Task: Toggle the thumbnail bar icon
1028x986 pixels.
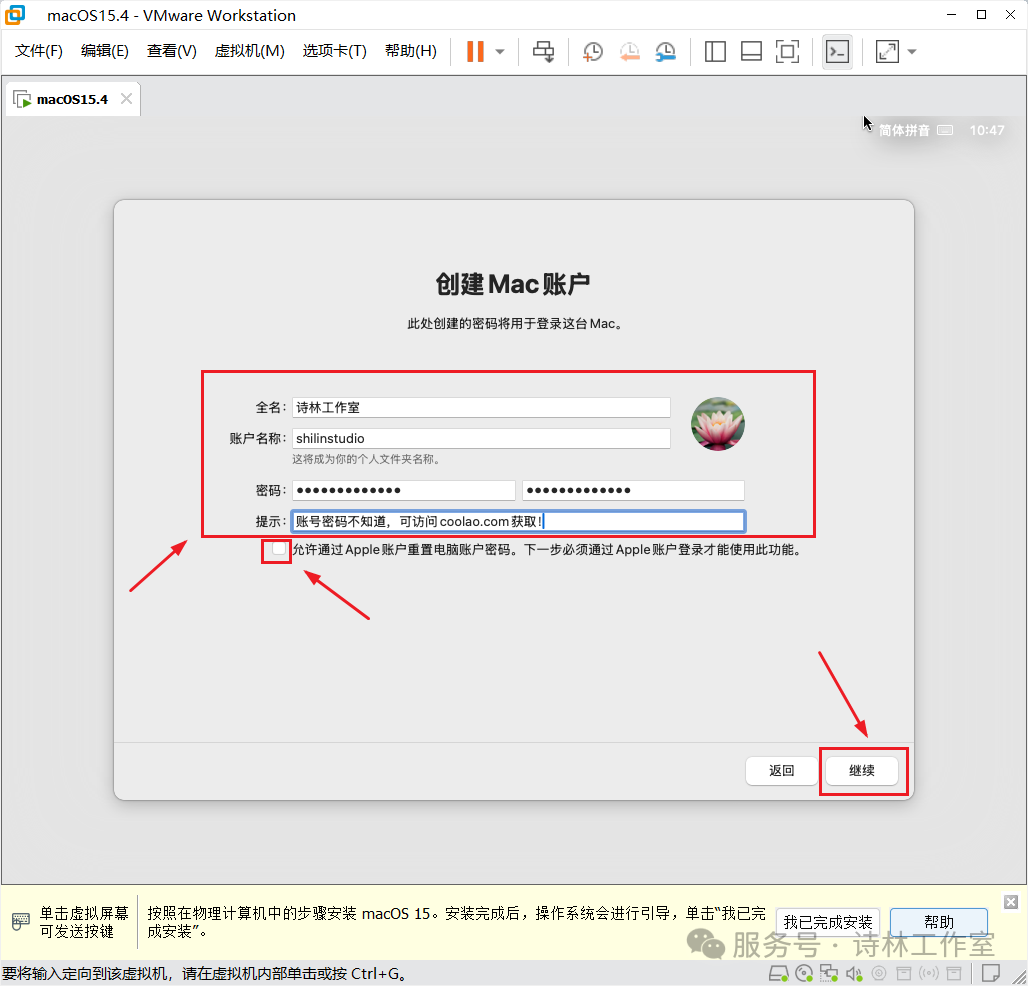Action: pyautogui.click(x=751, y=51)
